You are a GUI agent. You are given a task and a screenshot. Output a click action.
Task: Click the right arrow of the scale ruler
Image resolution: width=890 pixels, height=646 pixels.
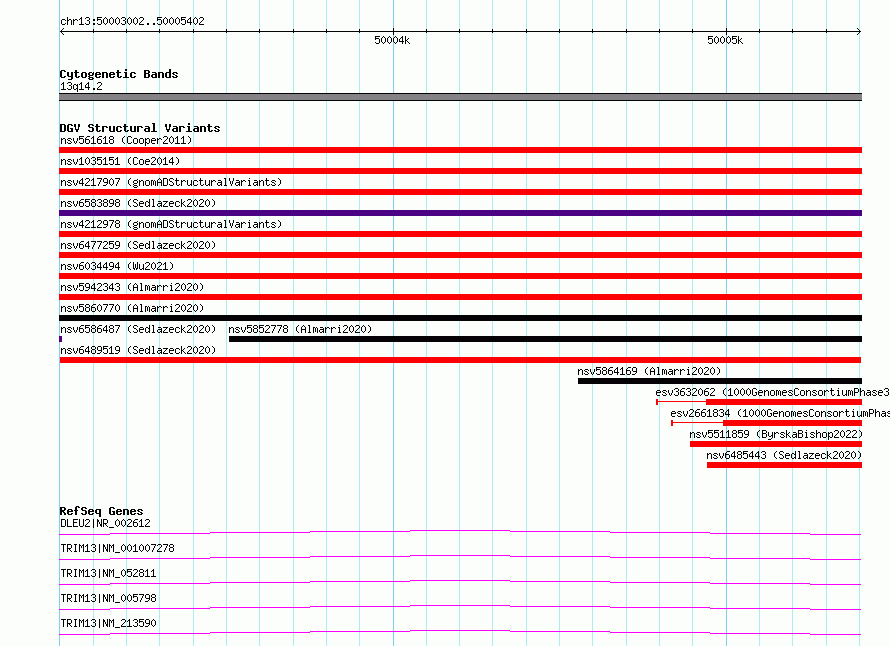click(859, 31)
